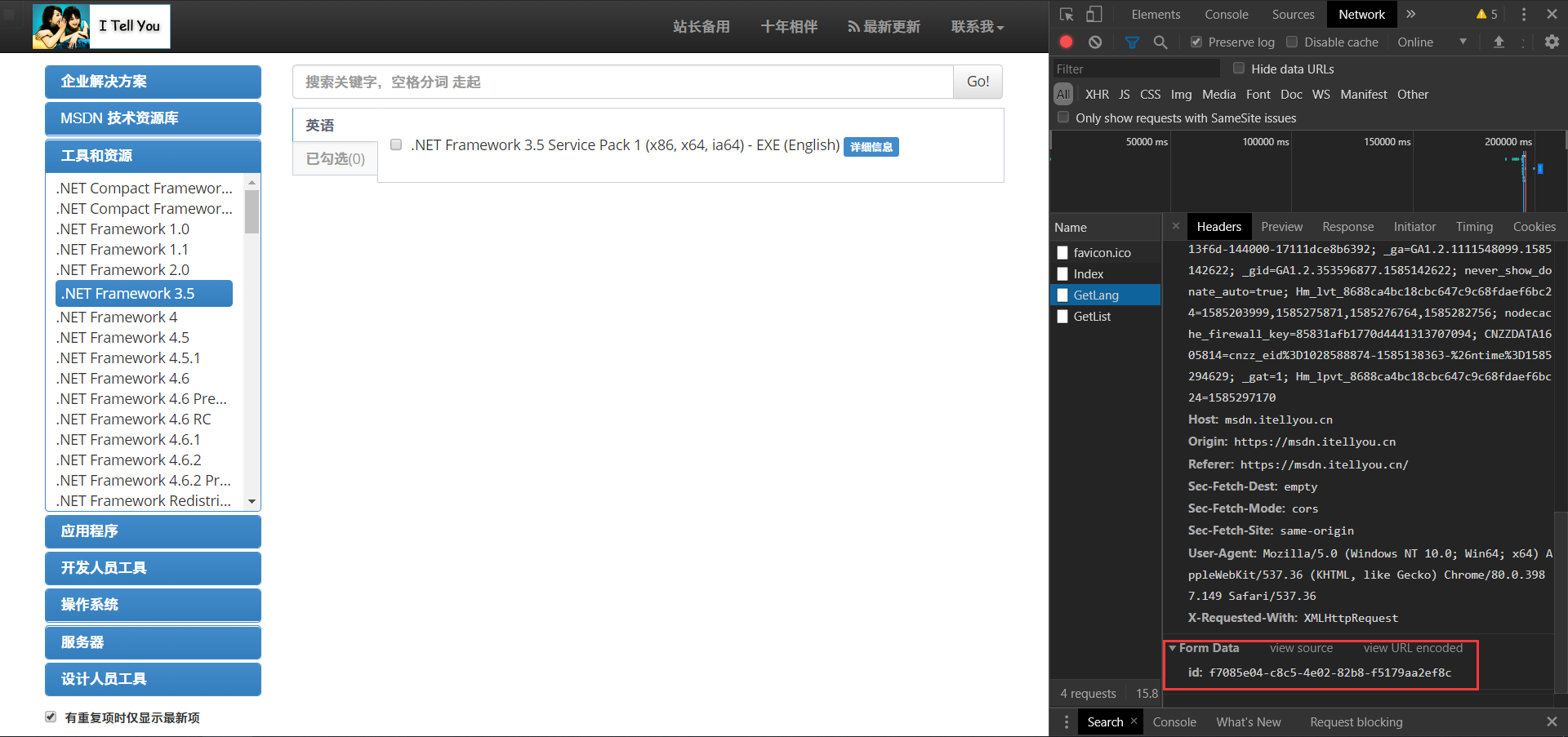Viewport: 1568px width, 737px height.
Task: Close the Search drawer tab
Action: point(1134,721)
